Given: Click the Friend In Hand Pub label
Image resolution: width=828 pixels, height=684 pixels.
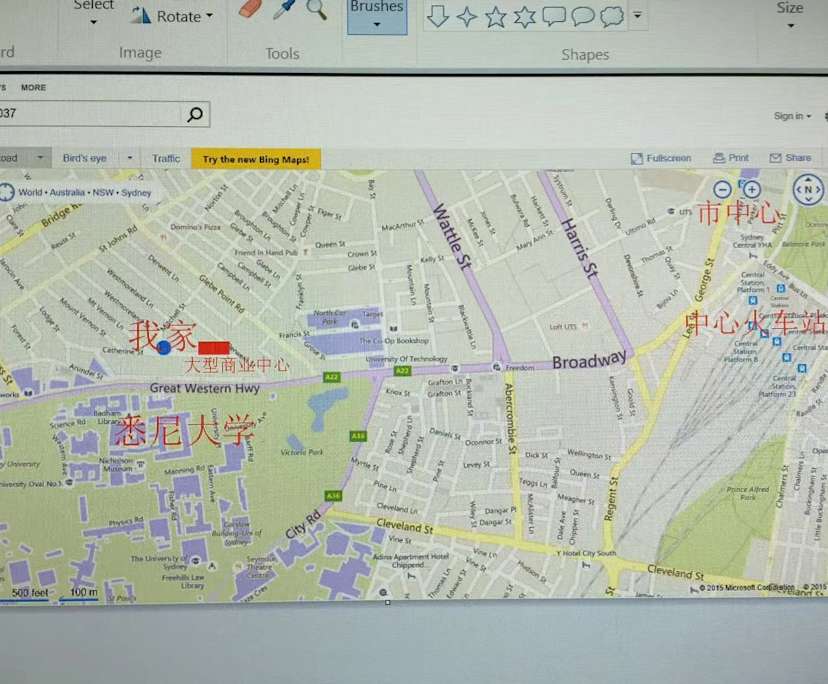Looking at the screenshot, I should [x=266, y=252].
